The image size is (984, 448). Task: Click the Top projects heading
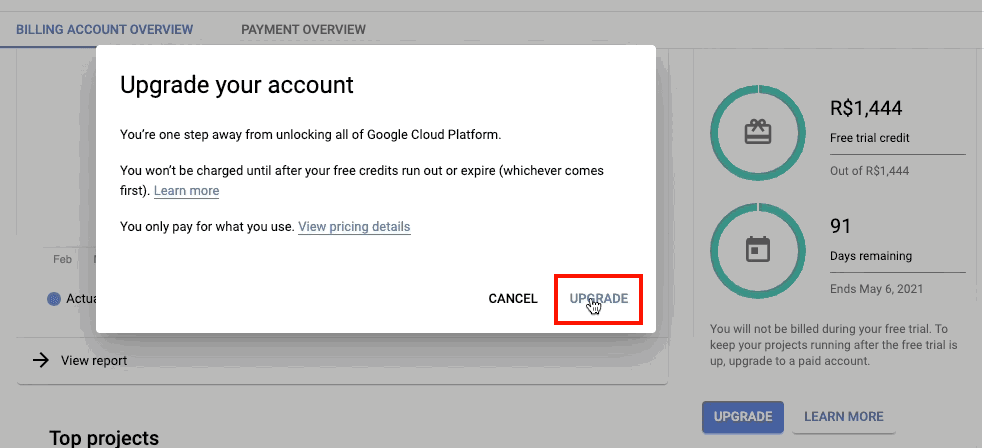[104, 437]
